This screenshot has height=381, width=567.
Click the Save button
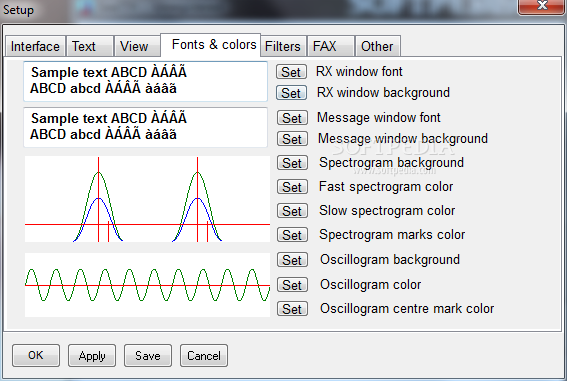pyautogui.click(x=148, y=356)
